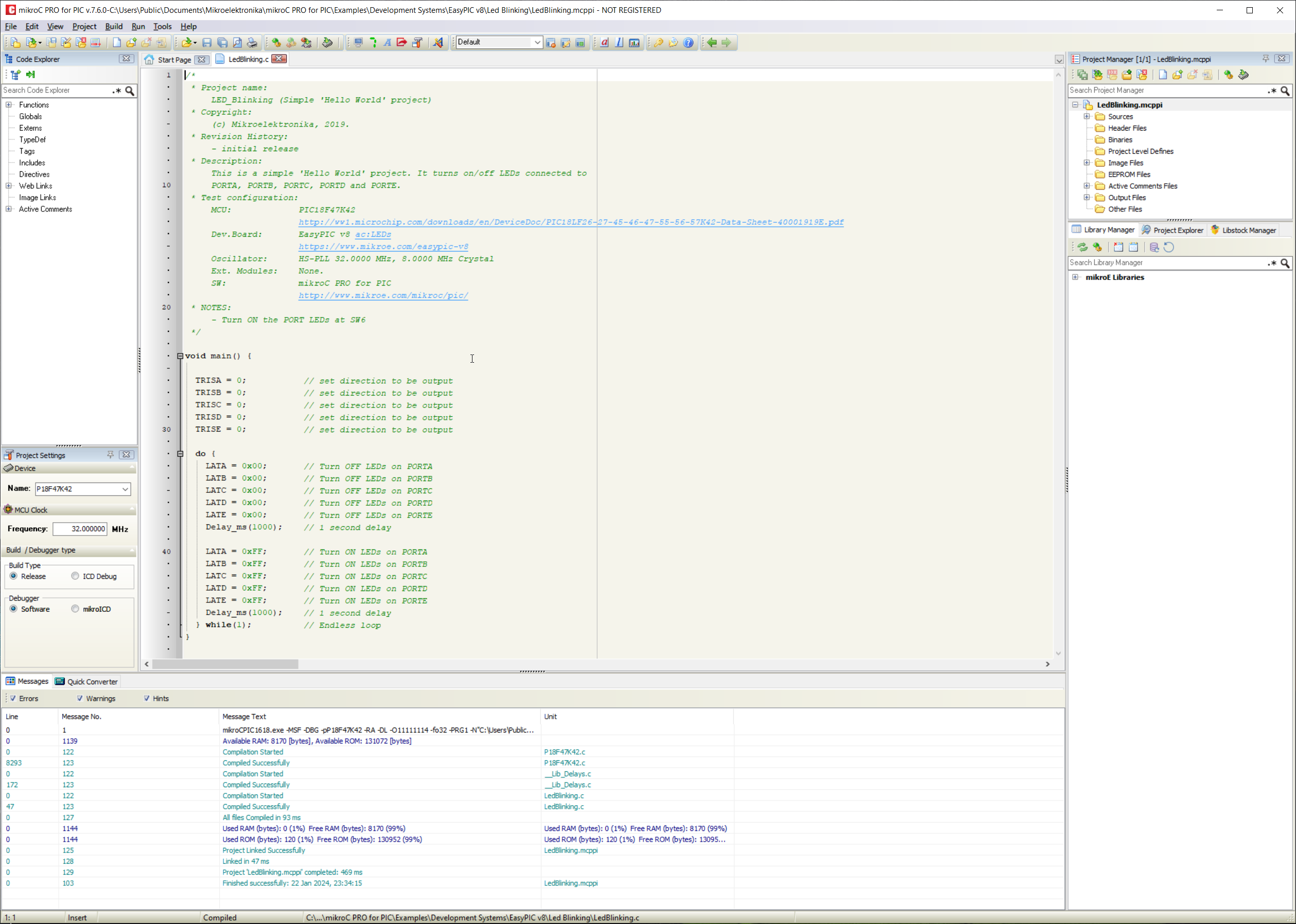
Task: Close the Code Explorer panel
Action: point(126,59)
